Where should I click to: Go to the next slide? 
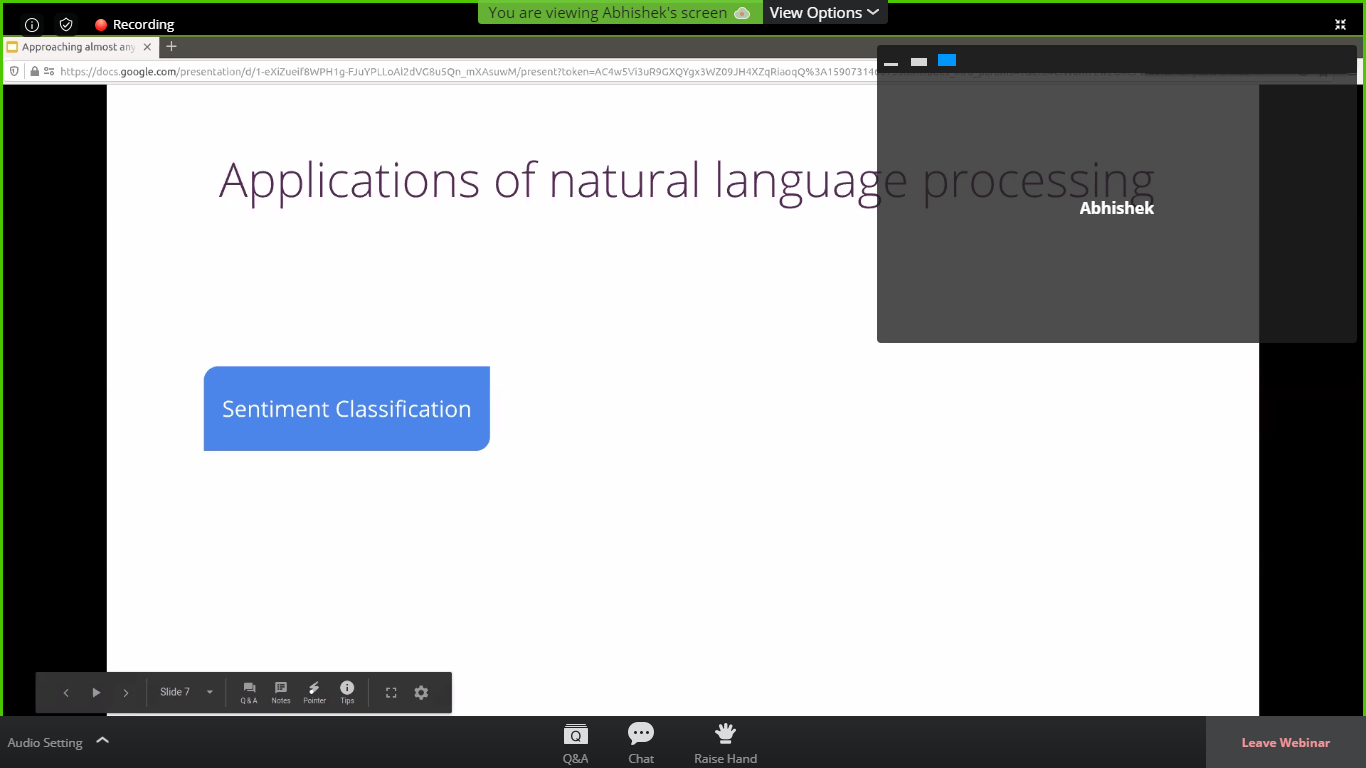126,692
